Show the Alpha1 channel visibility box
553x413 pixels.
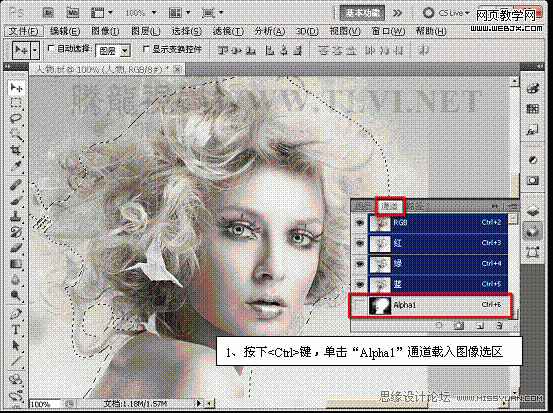point(360,305)
